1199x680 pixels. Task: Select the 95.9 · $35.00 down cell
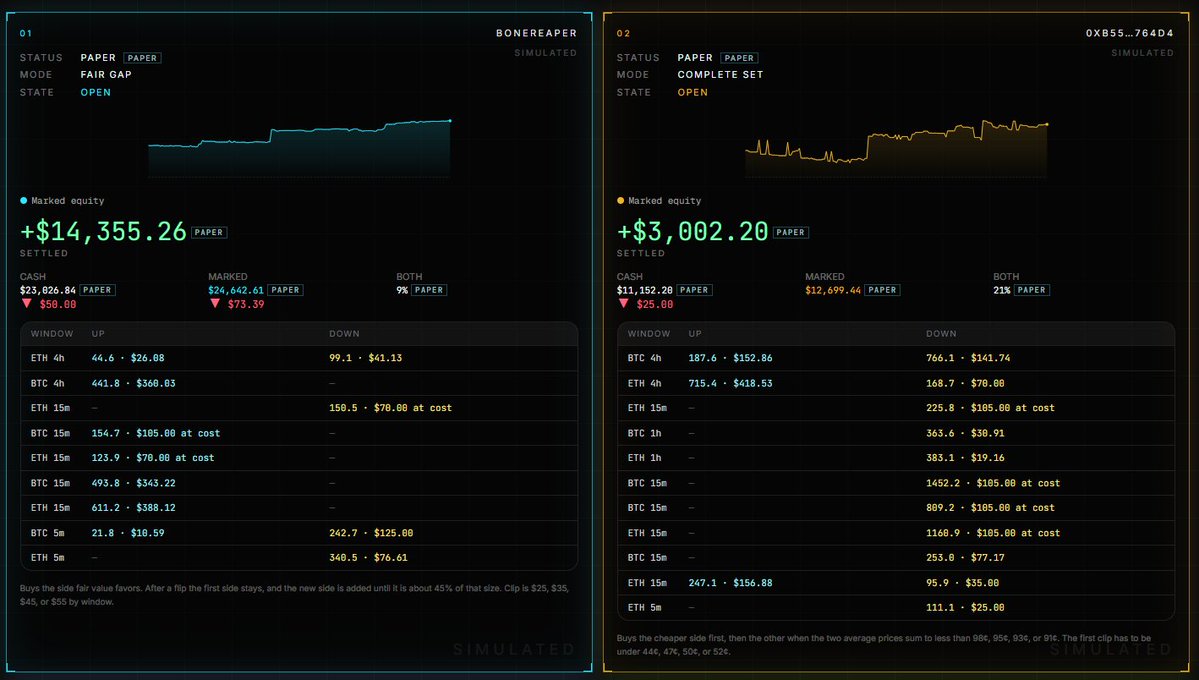click(963, 583)
